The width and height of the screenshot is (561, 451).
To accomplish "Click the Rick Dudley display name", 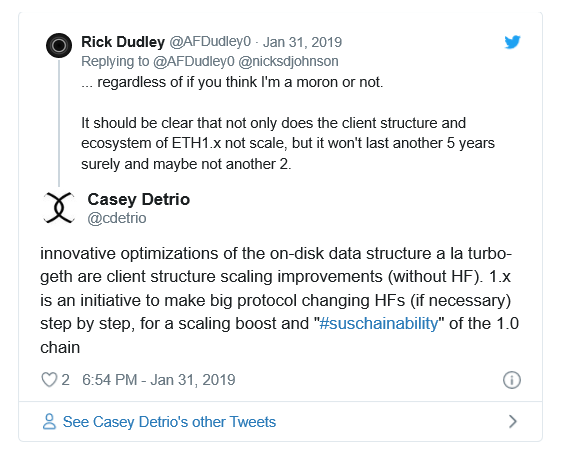I will coord(123,42).
